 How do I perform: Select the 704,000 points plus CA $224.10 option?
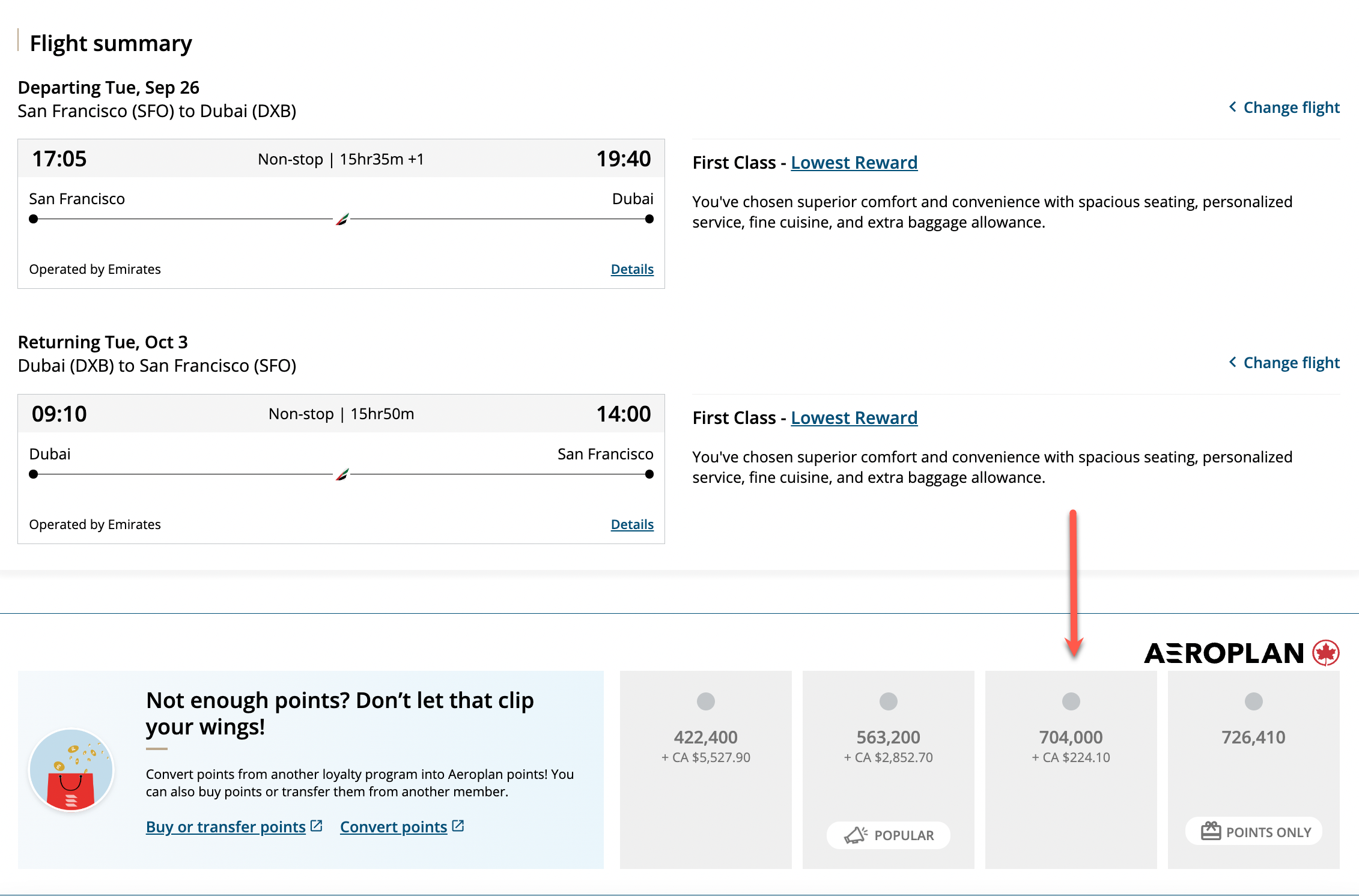pyautogui.click(x=1071, y=701)
